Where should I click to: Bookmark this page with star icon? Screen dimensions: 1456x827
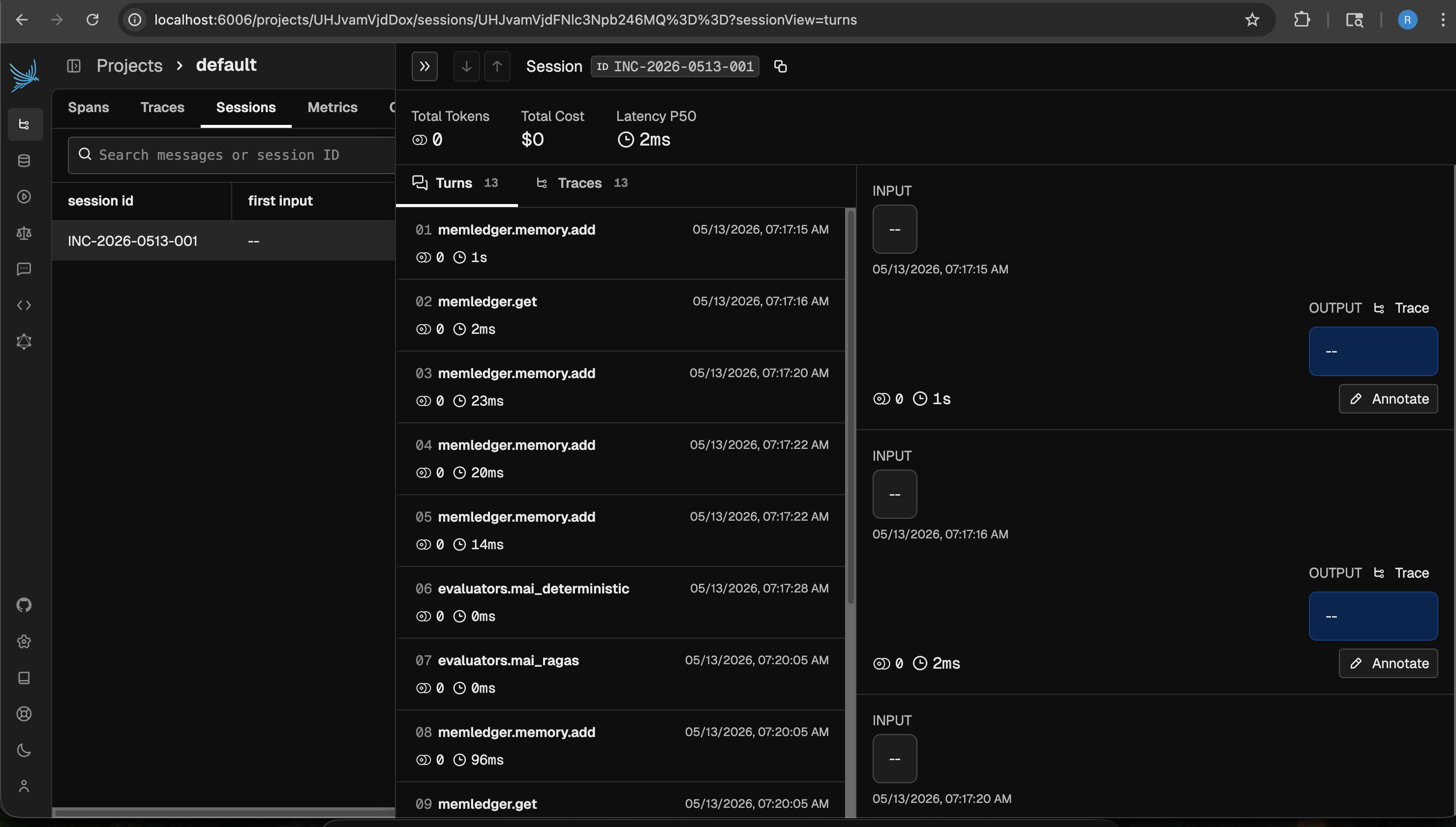1252,20
